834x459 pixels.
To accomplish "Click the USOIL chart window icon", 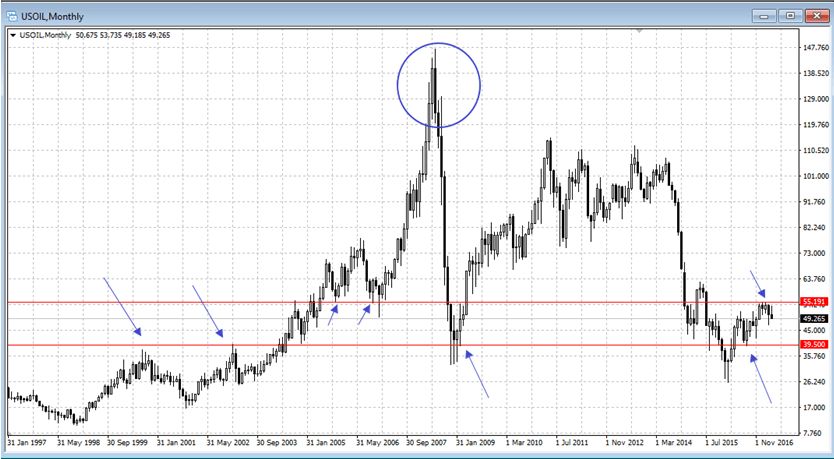I will 13,16.
